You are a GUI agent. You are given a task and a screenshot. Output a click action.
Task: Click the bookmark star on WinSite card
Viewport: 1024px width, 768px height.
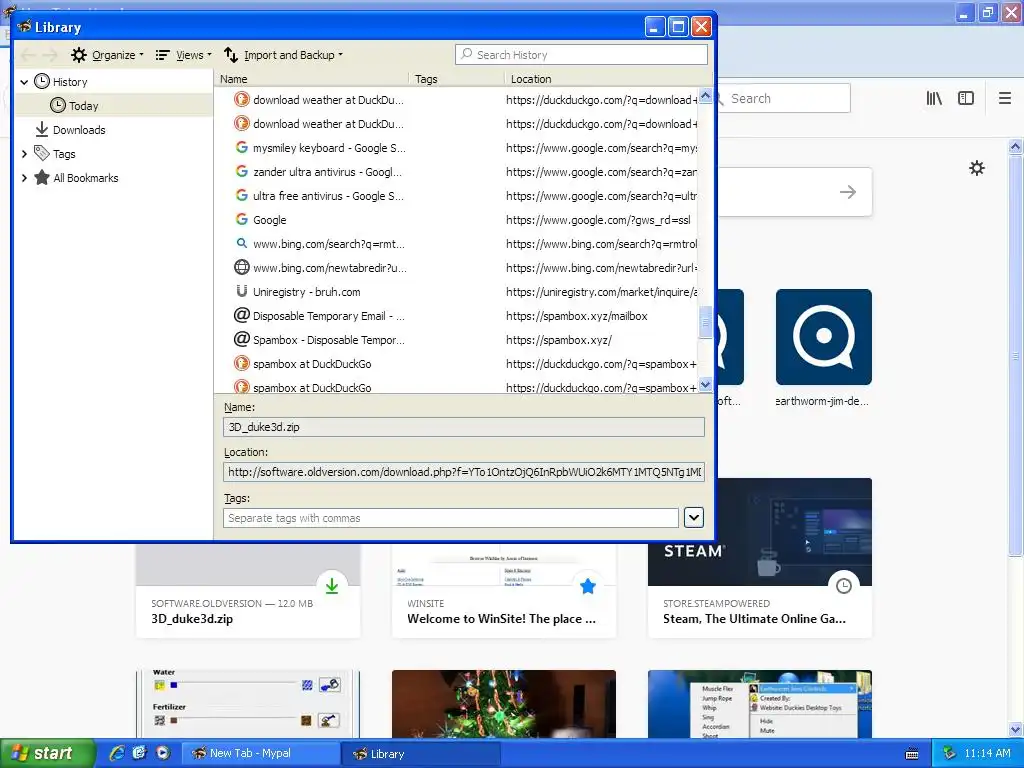coord(588,586)
